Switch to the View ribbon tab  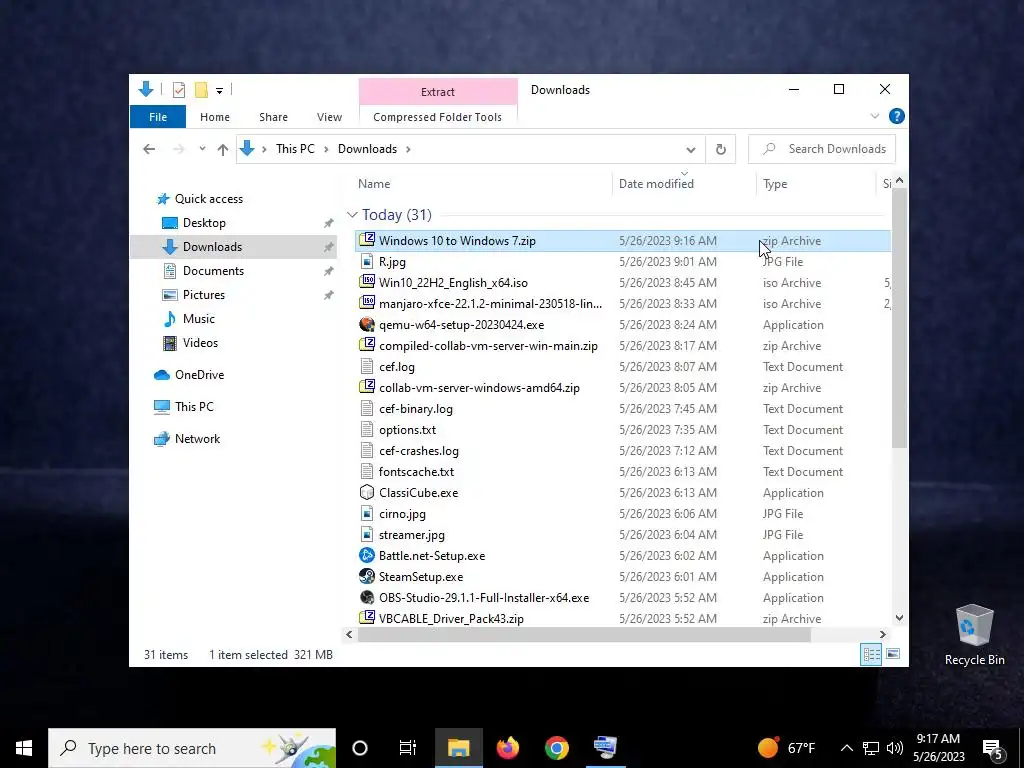[329, 117]
